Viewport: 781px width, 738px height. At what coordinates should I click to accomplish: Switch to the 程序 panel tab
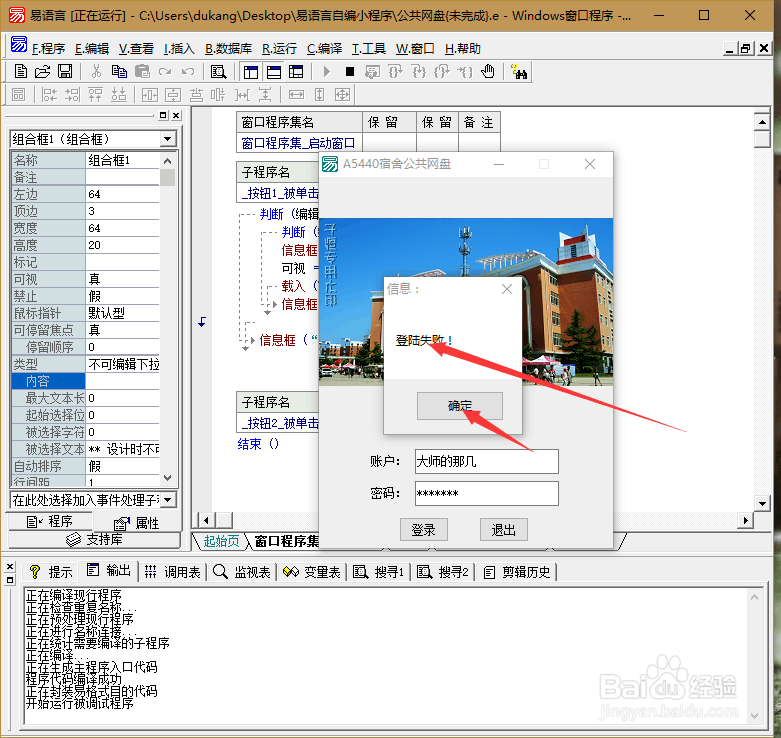(50, 521)
